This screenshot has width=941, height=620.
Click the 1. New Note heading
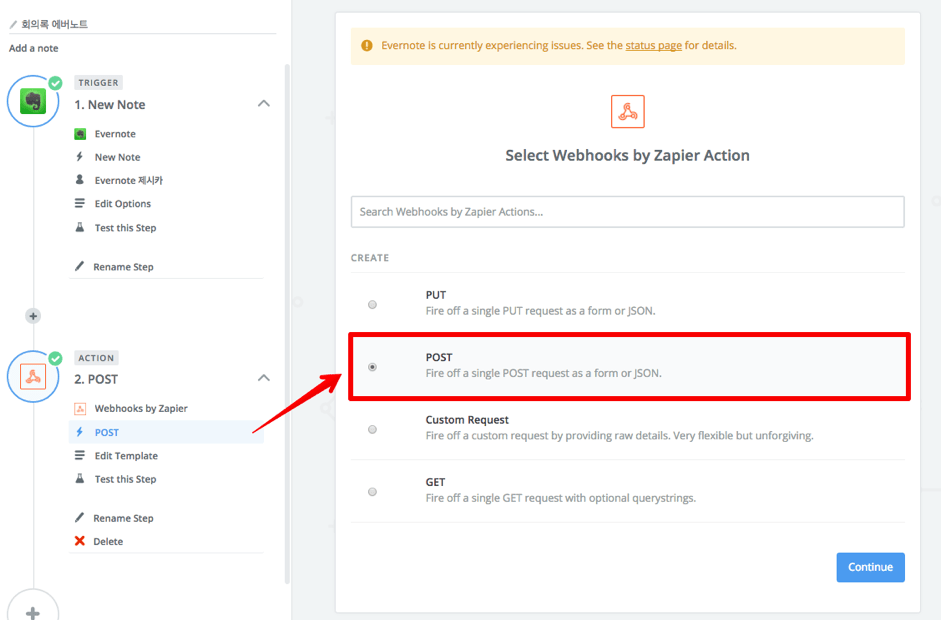click(110, 104)
